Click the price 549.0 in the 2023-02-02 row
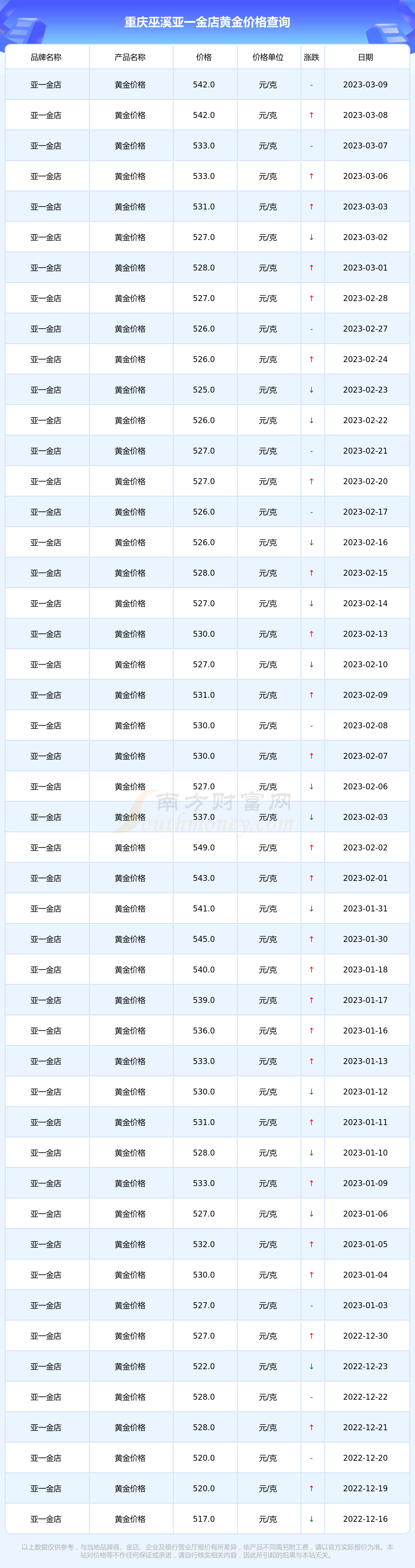This screenshot has height=1568, width=415. tap(204, 847)
